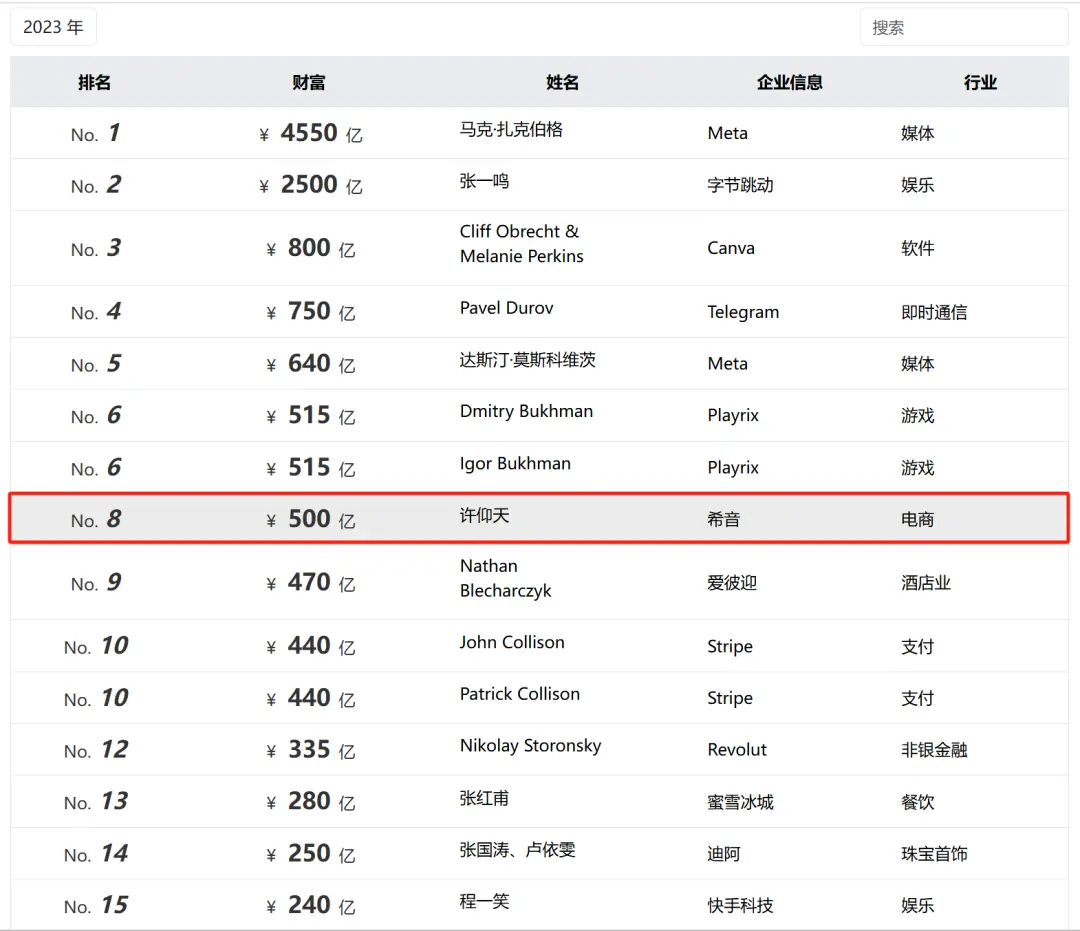The image size is (1080, 931).
Task: Sort the table by 排名 column
Action: point(95,82)
